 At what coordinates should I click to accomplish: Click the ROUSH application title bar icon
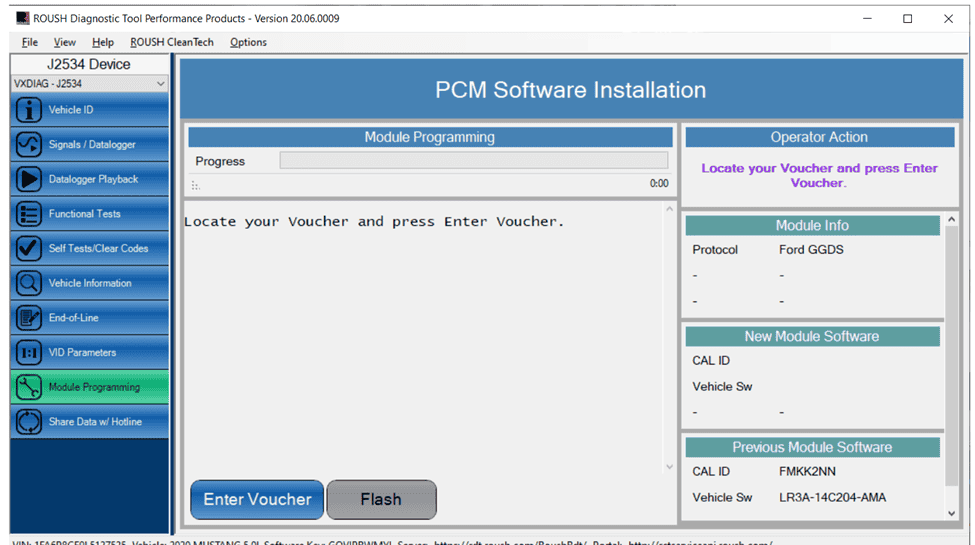click(x=22, y=18)
